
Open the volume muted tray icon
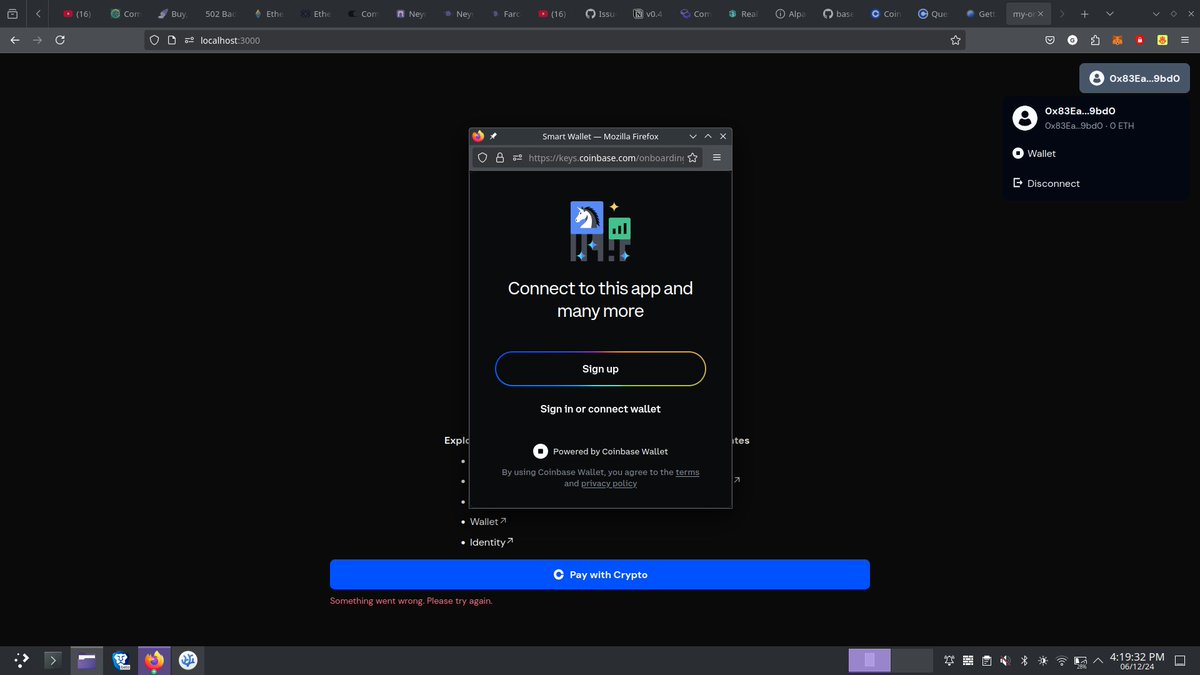[1005, 660]
